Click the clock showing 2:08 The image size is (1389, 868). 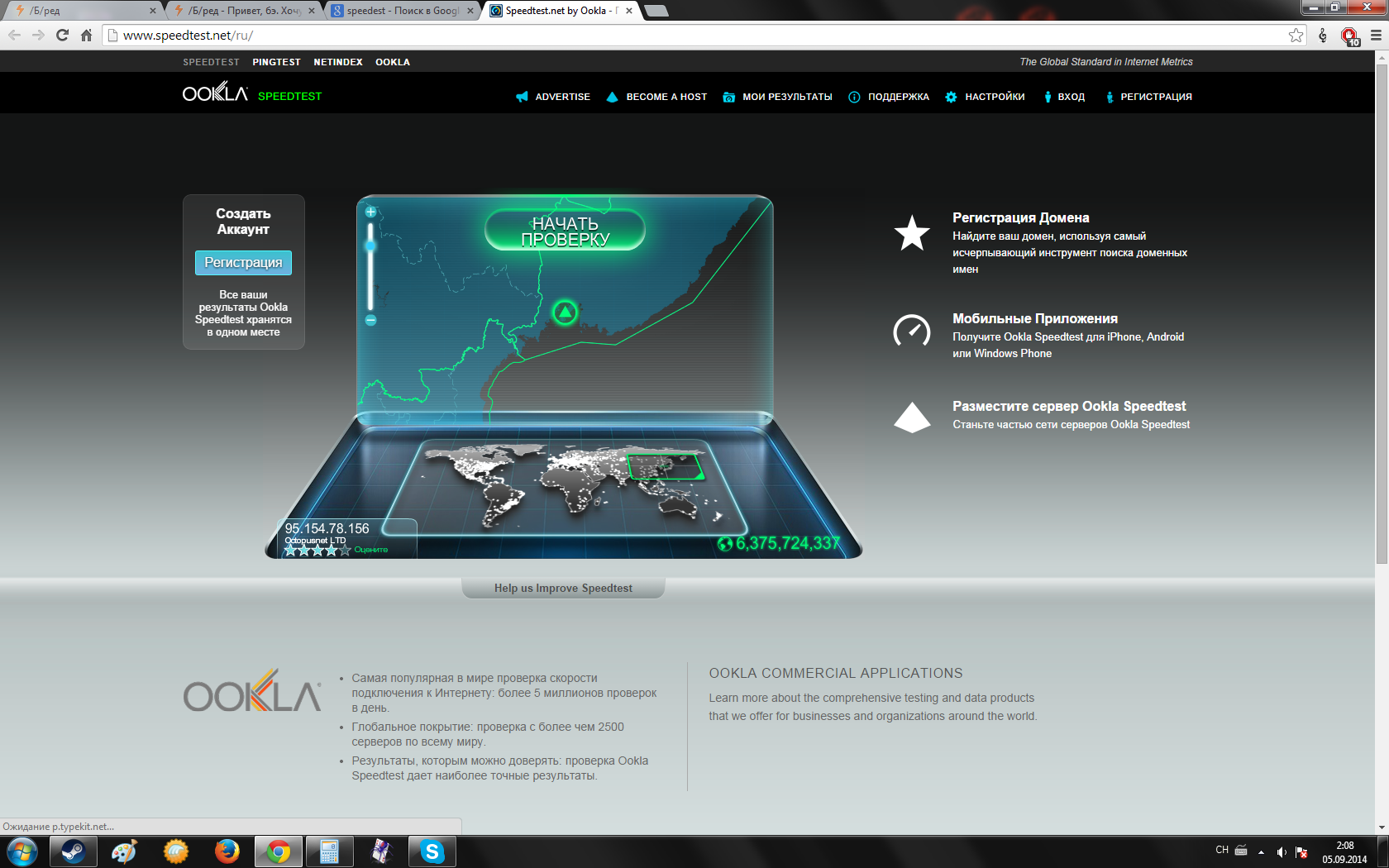click(x=1344, y=846)
